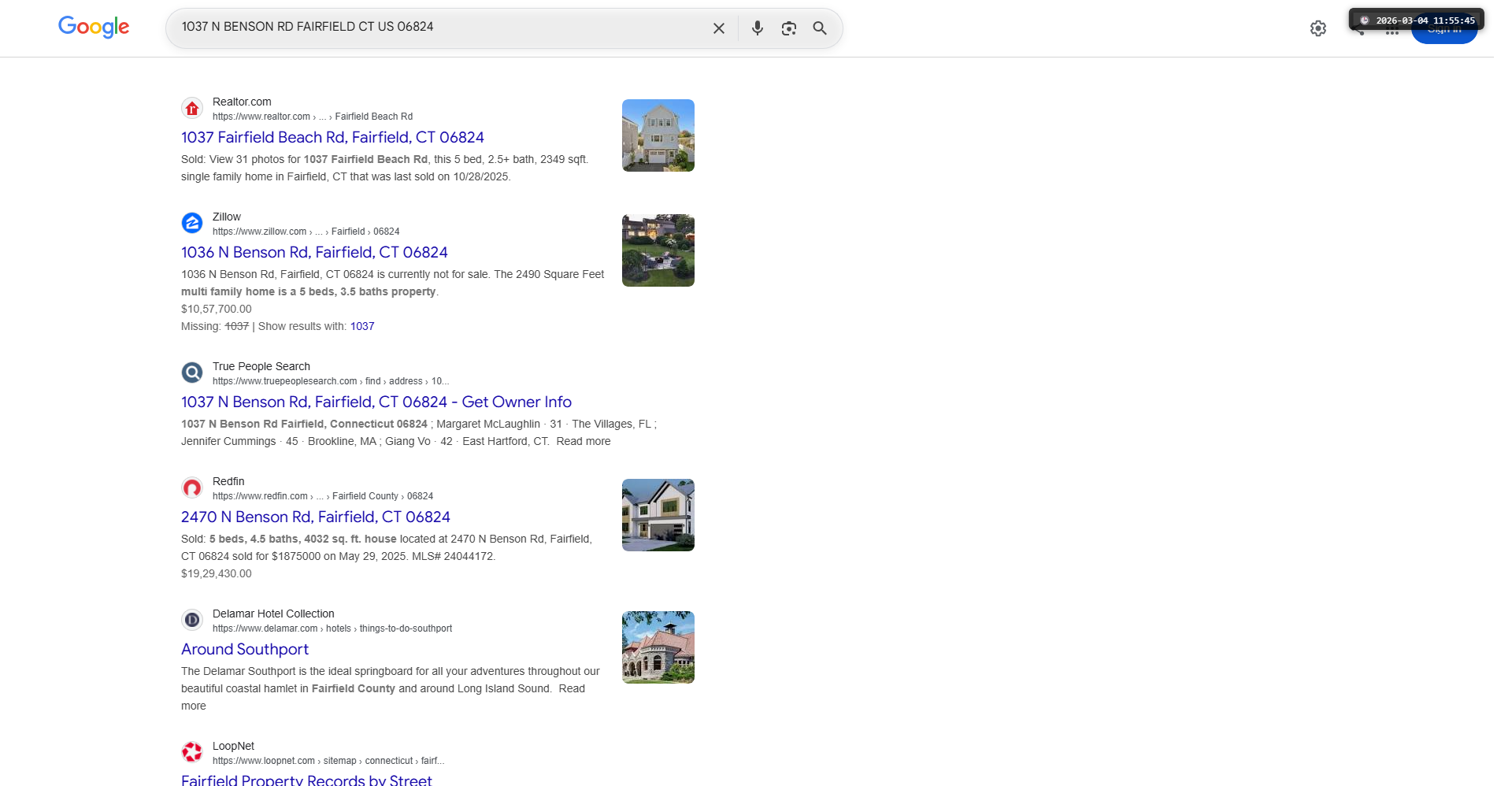
Task: Open Redfin house photo thumbnail
Action: click(658, 515)
